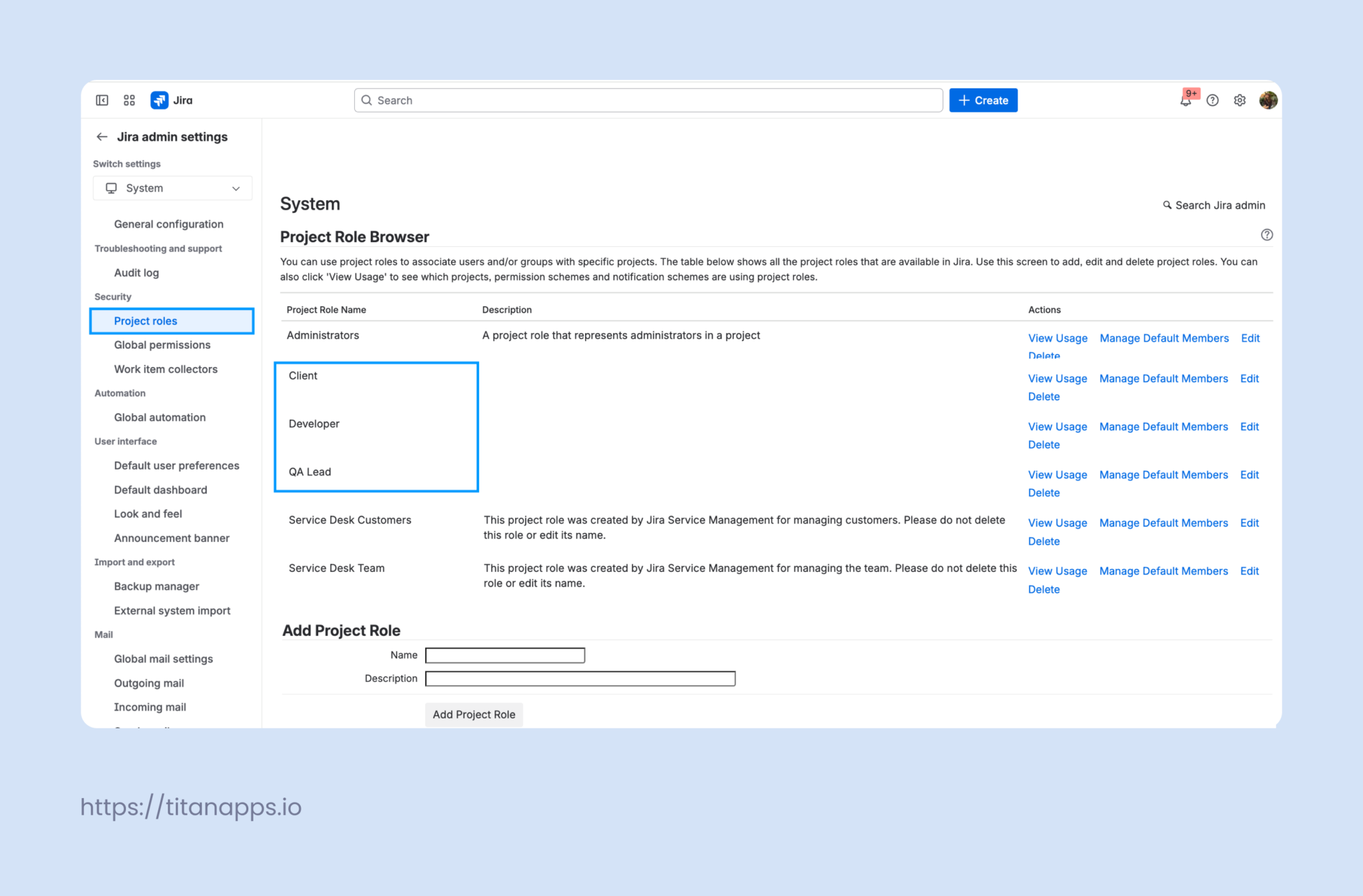The width and height of the screenshot is (1363, 896).
Task: Open the settings gear icon
Action: pos(1239,100)
